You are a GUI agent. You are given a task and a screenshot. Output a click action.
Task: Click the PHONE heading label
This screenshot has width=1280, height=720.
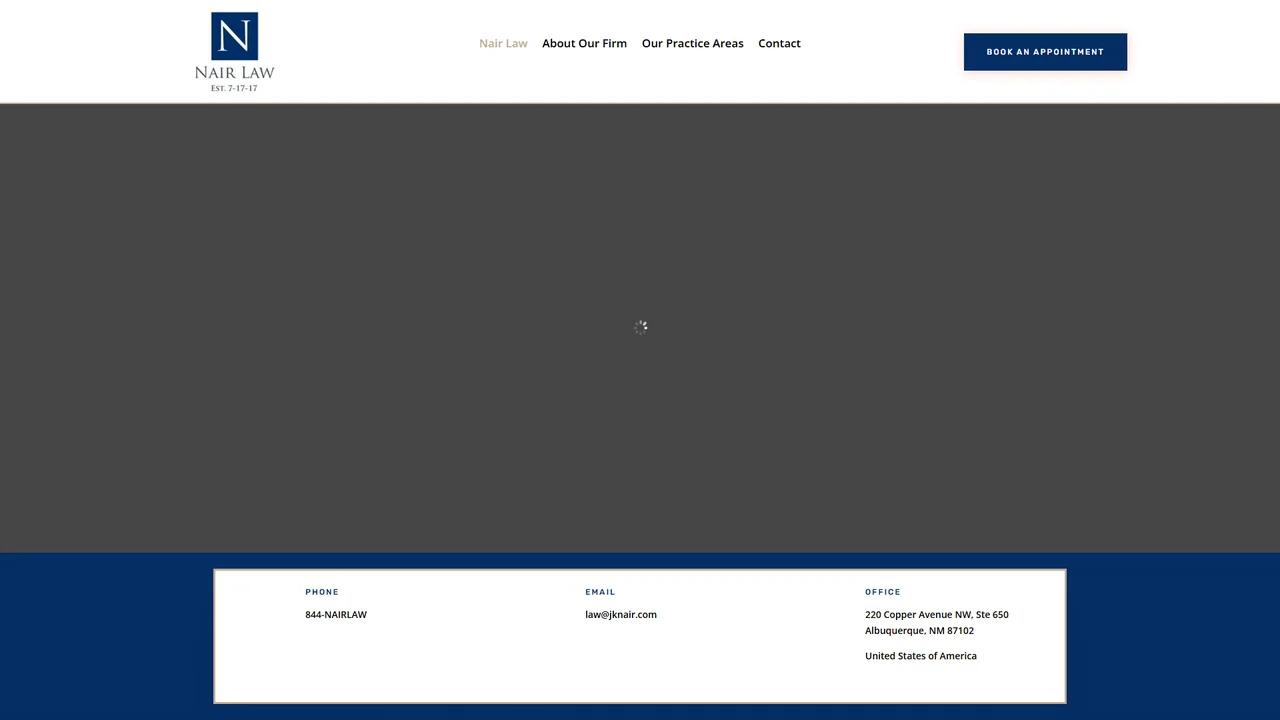point(322,592)
